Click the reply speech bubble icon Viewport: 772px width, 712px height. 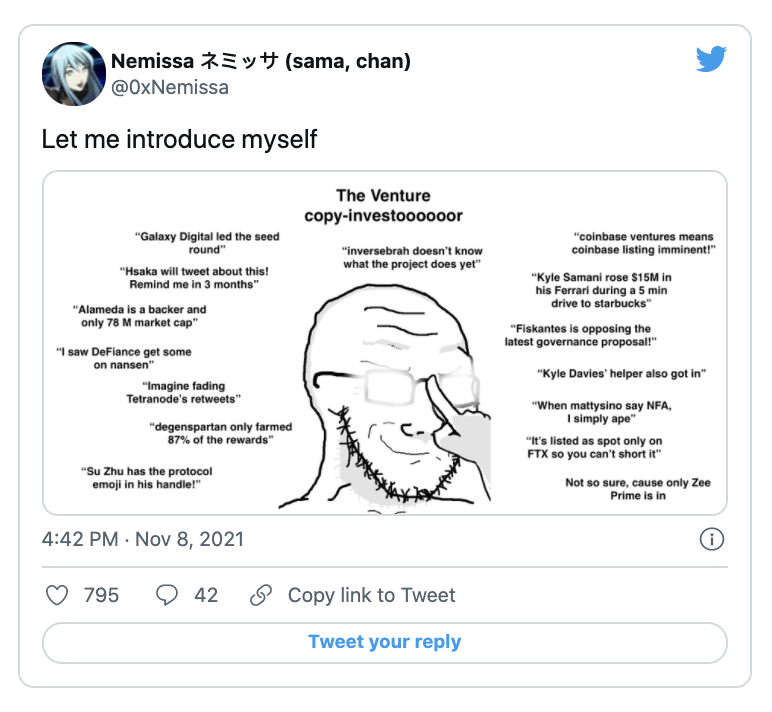(x=167, y=595)
